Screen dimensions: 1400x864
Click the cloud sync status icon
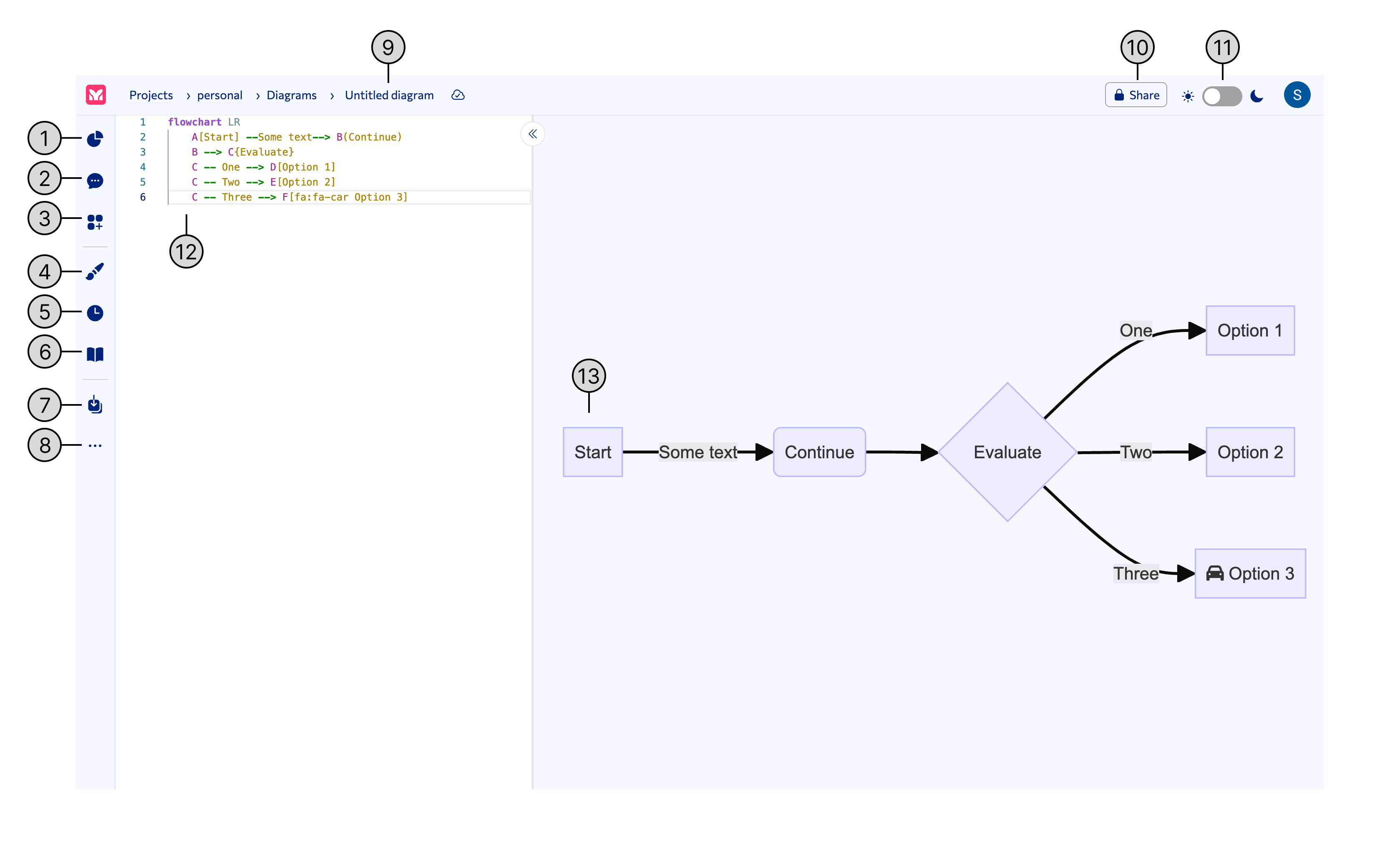pos(458,95)
